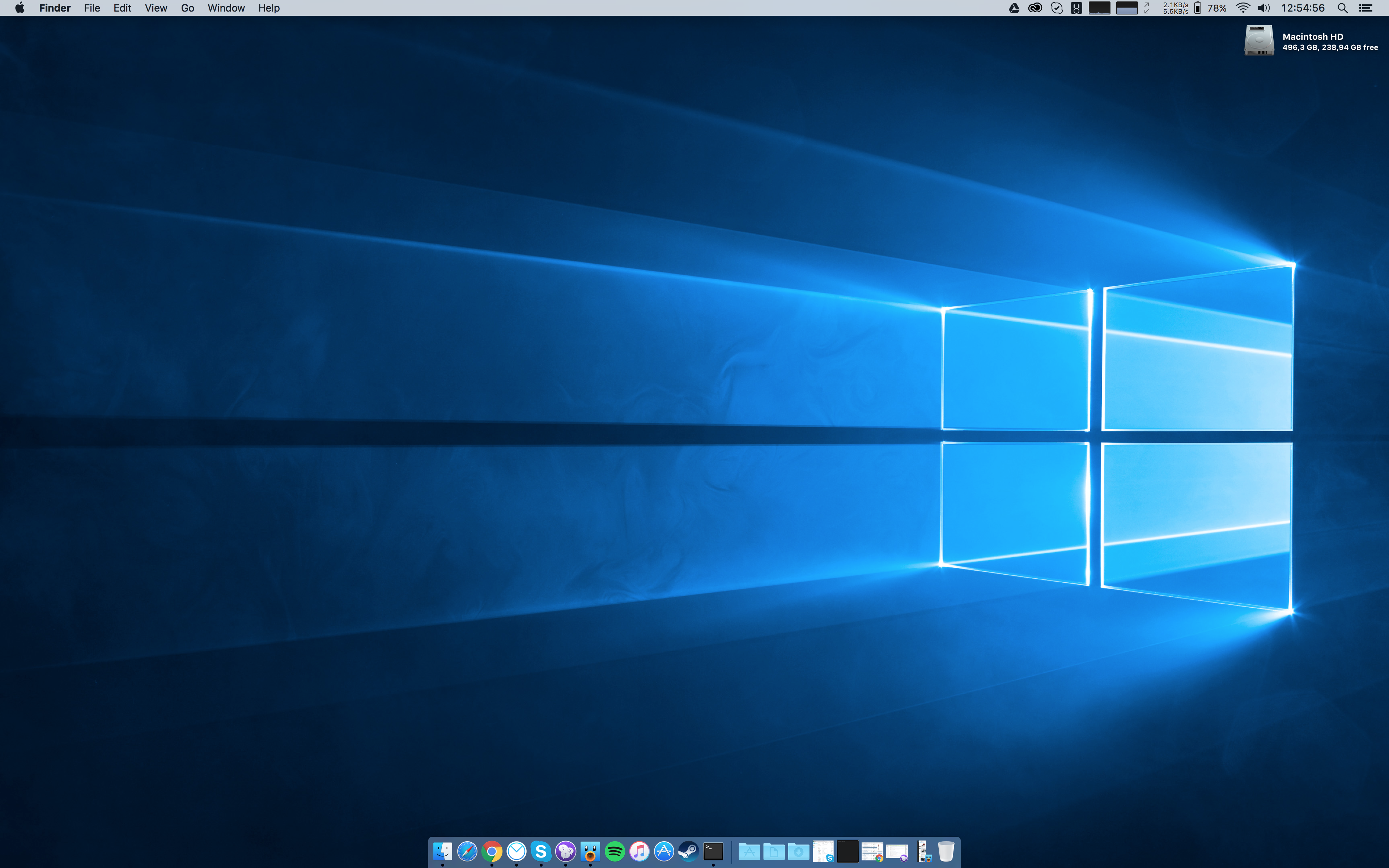The width and height of the screenshot is (1389, 868).
Task: Open the Downloads folder stack
Action: tap(798, 851)
